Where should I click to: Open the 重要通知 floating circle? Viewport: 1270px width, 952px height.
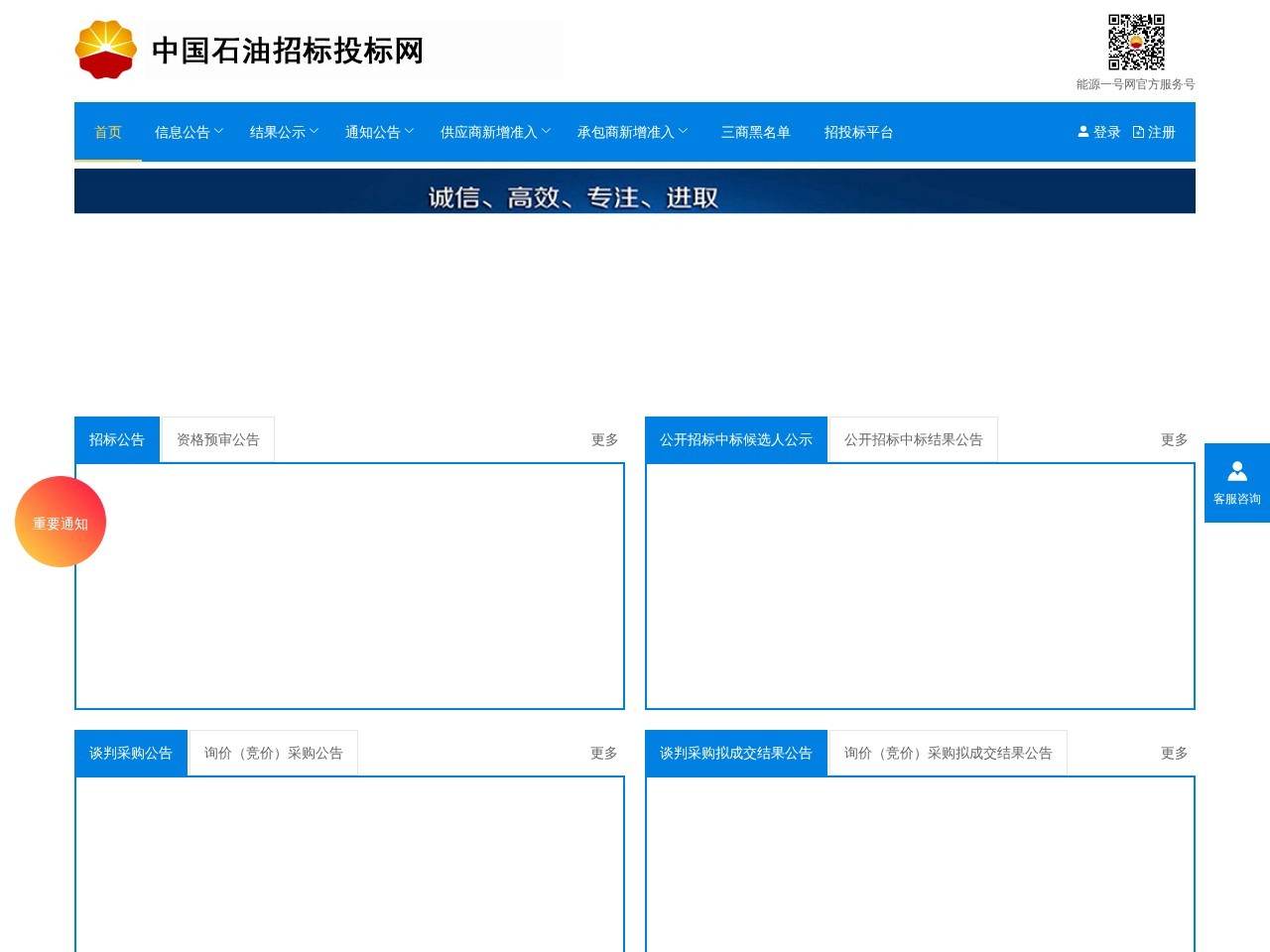tap(61, 522)
